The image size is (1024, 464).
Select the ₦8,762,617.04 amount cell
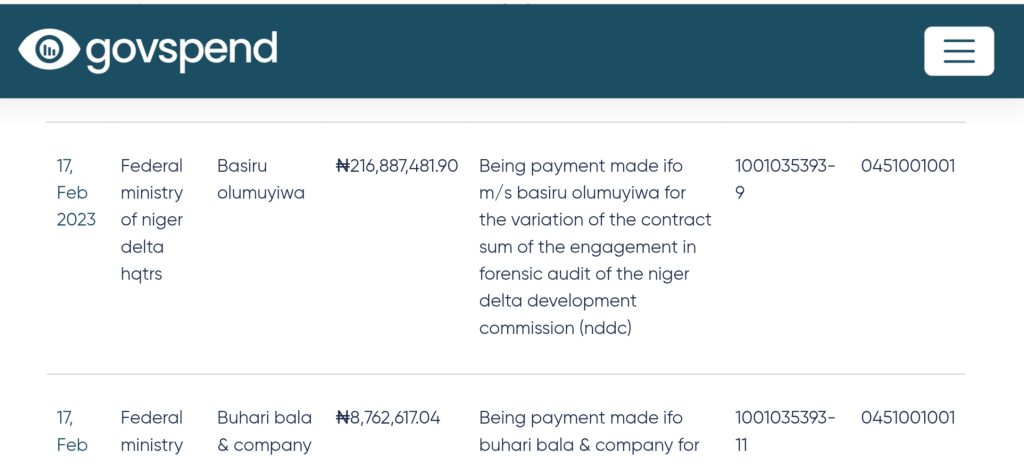(x=388, y=418)
